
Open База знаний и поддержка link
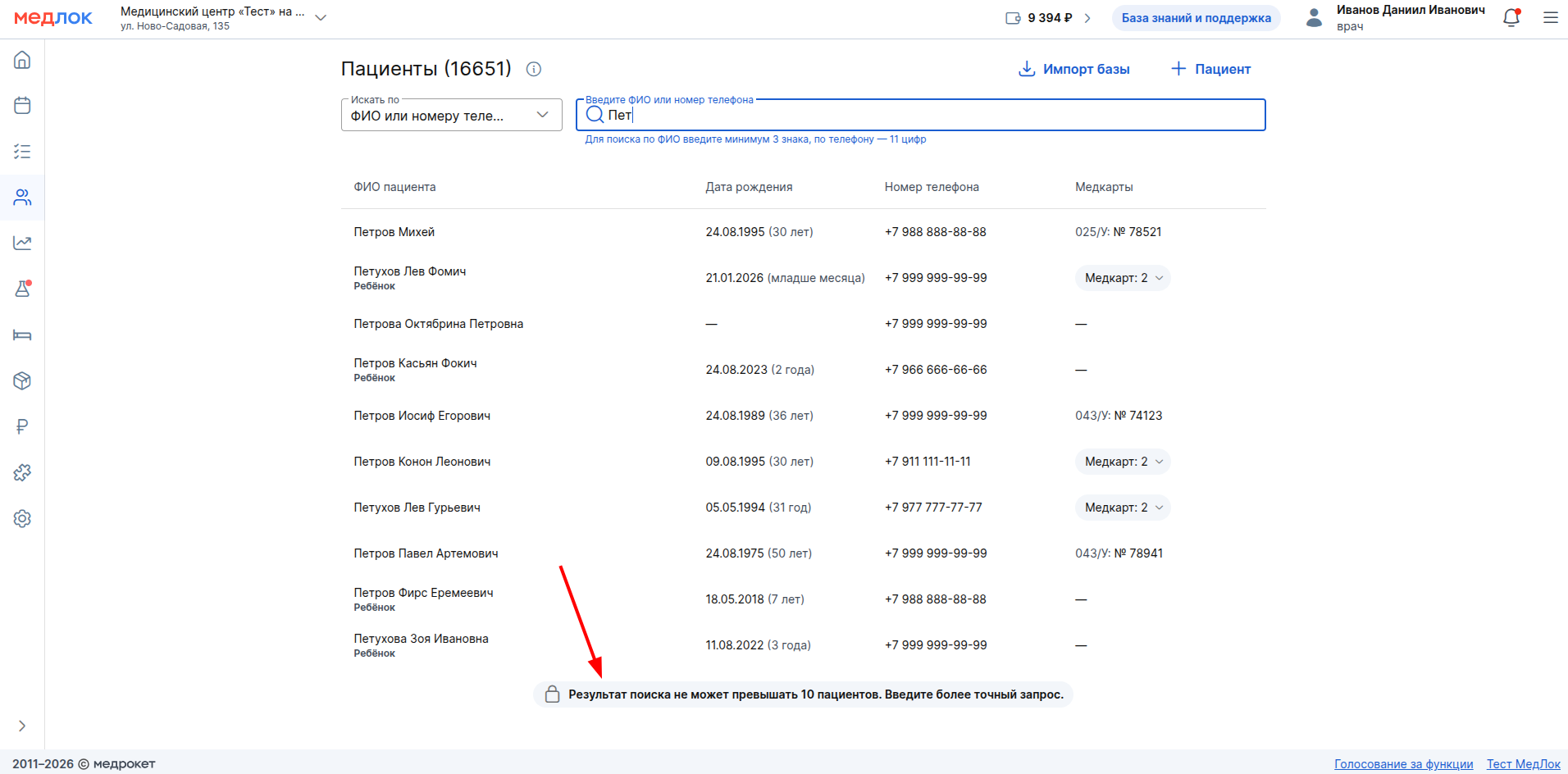[x=1196, y=18]
